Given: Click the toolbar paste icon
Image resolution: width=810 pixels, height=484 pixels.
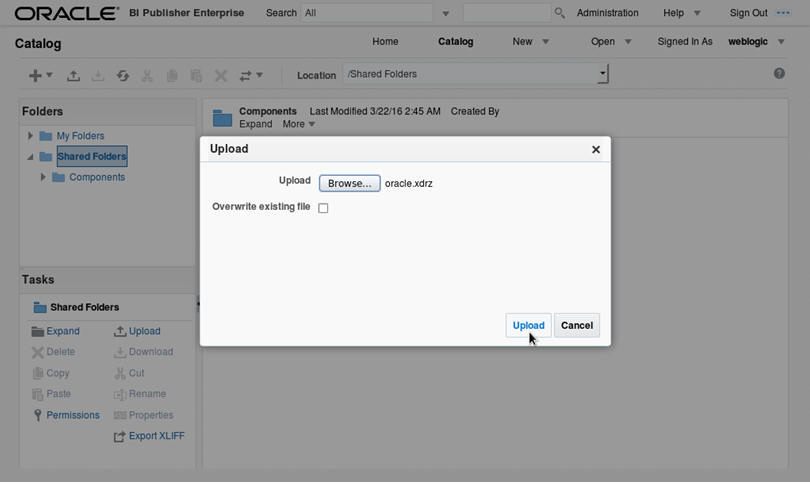Looking at the screenshot, I should [x=196, y=75].
